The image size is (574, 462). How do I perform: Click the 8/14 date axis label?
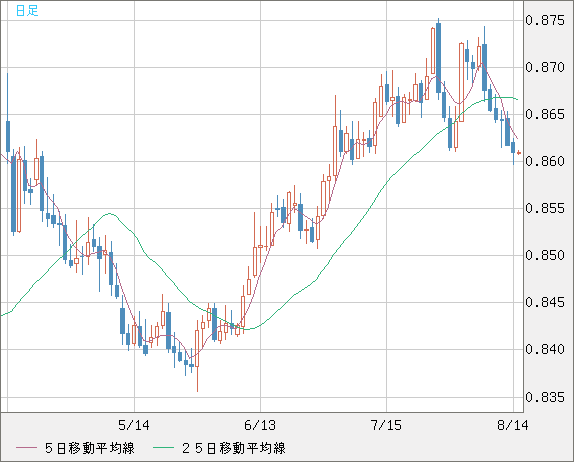click(513, 425)
